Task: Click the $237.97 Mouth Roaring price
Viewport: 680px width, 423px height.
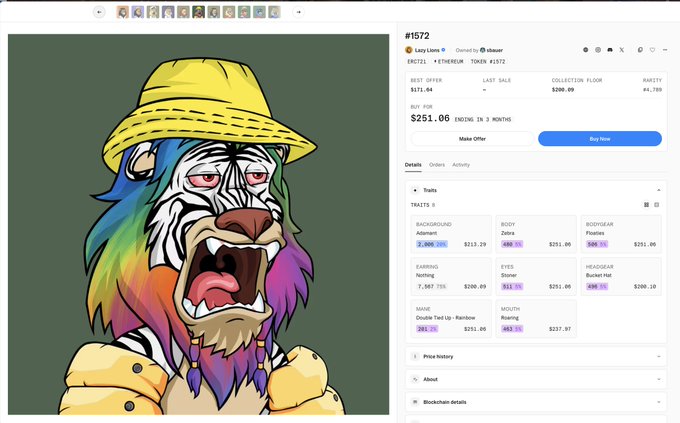Action: tap(560, 329)
